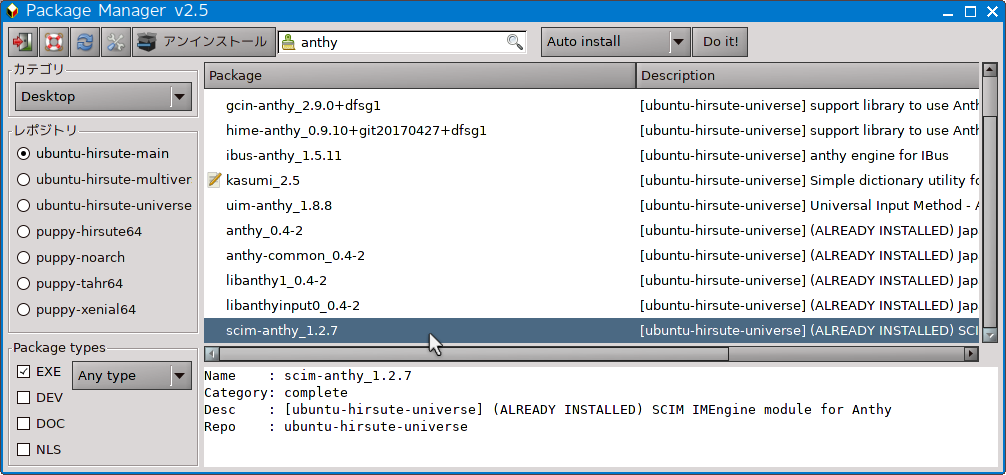
Task: Click the refresh database icon
Action: (85, 42)
